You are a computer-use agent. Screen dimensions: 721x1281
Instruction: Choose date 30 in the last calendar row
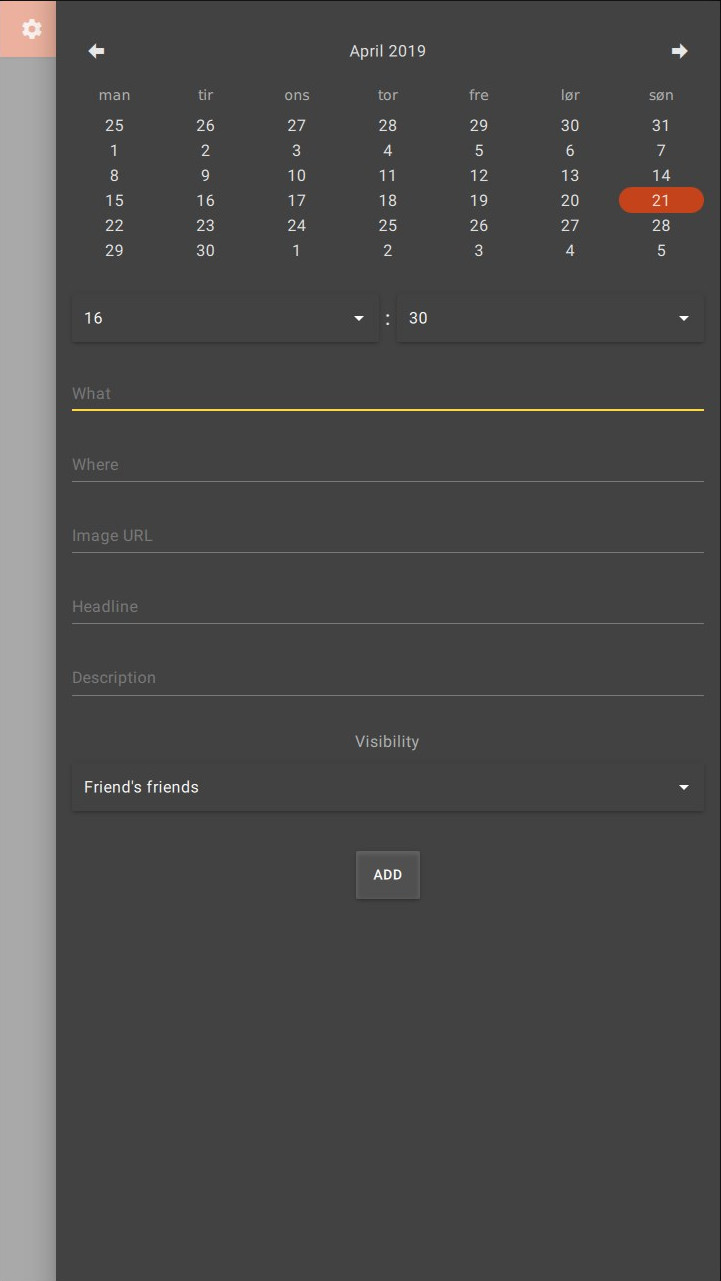click(205, 250)
